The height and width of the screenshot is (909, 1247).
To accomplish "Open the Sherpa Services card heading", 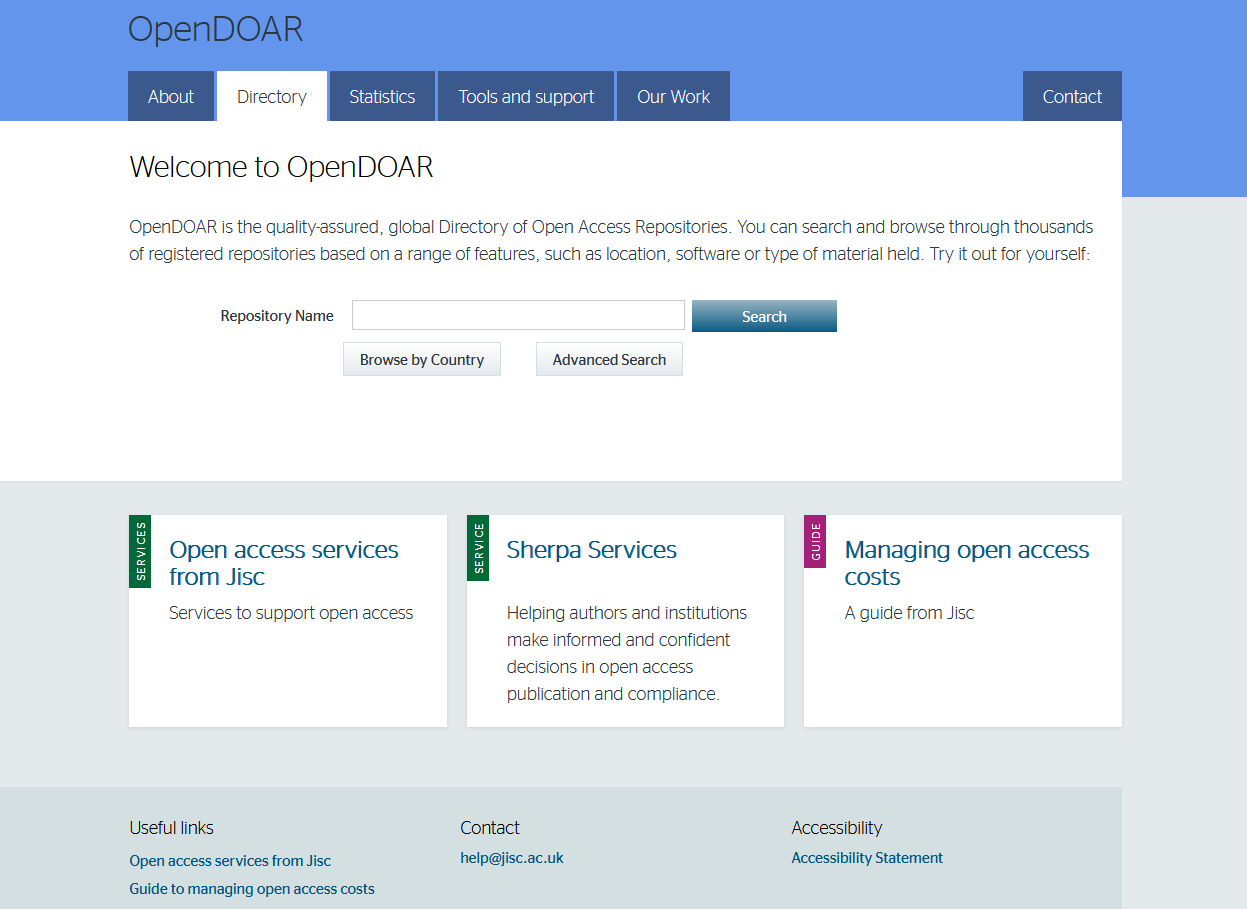I will (592, 550).
